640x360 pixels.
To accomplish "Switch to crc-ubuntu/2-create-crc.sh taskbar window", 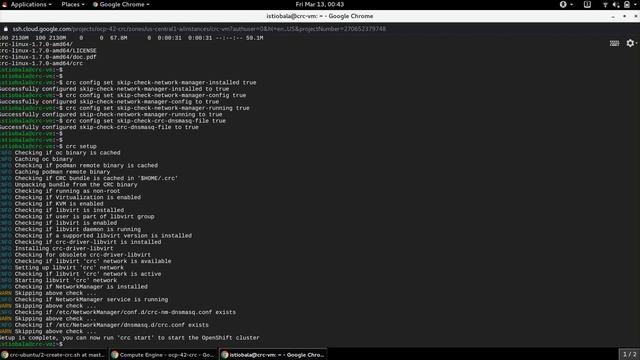I will click(x=53, y=355).
